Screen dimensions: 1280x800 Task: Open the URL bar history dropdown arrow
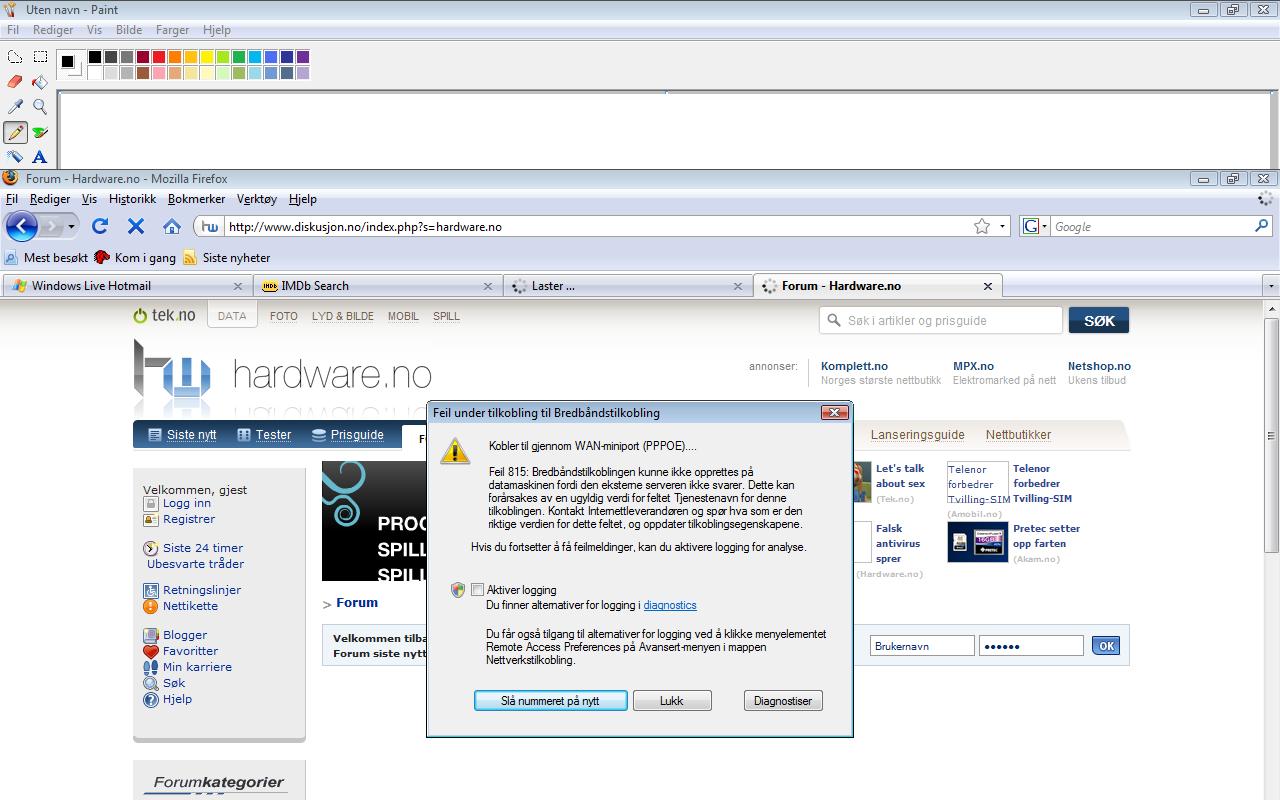click(1002, 227)
